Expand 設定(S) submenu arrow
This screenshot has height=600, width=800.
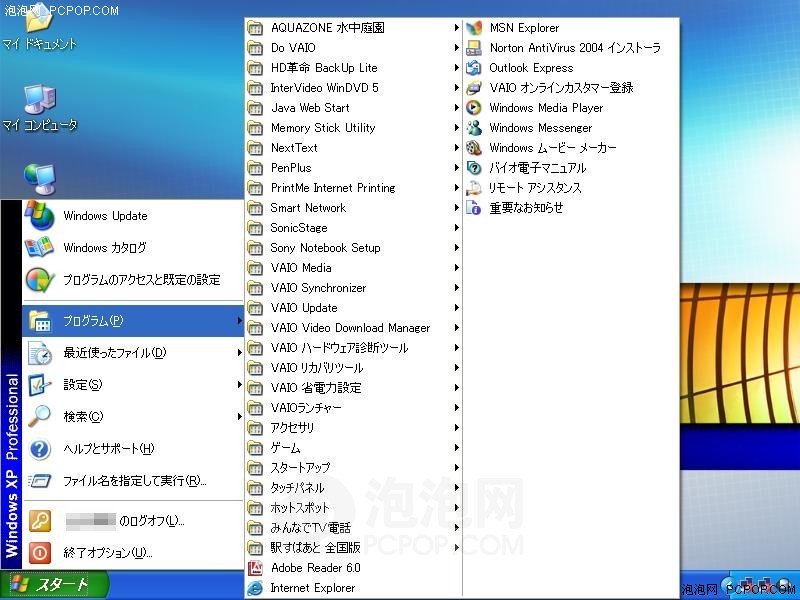click(239, 384)
